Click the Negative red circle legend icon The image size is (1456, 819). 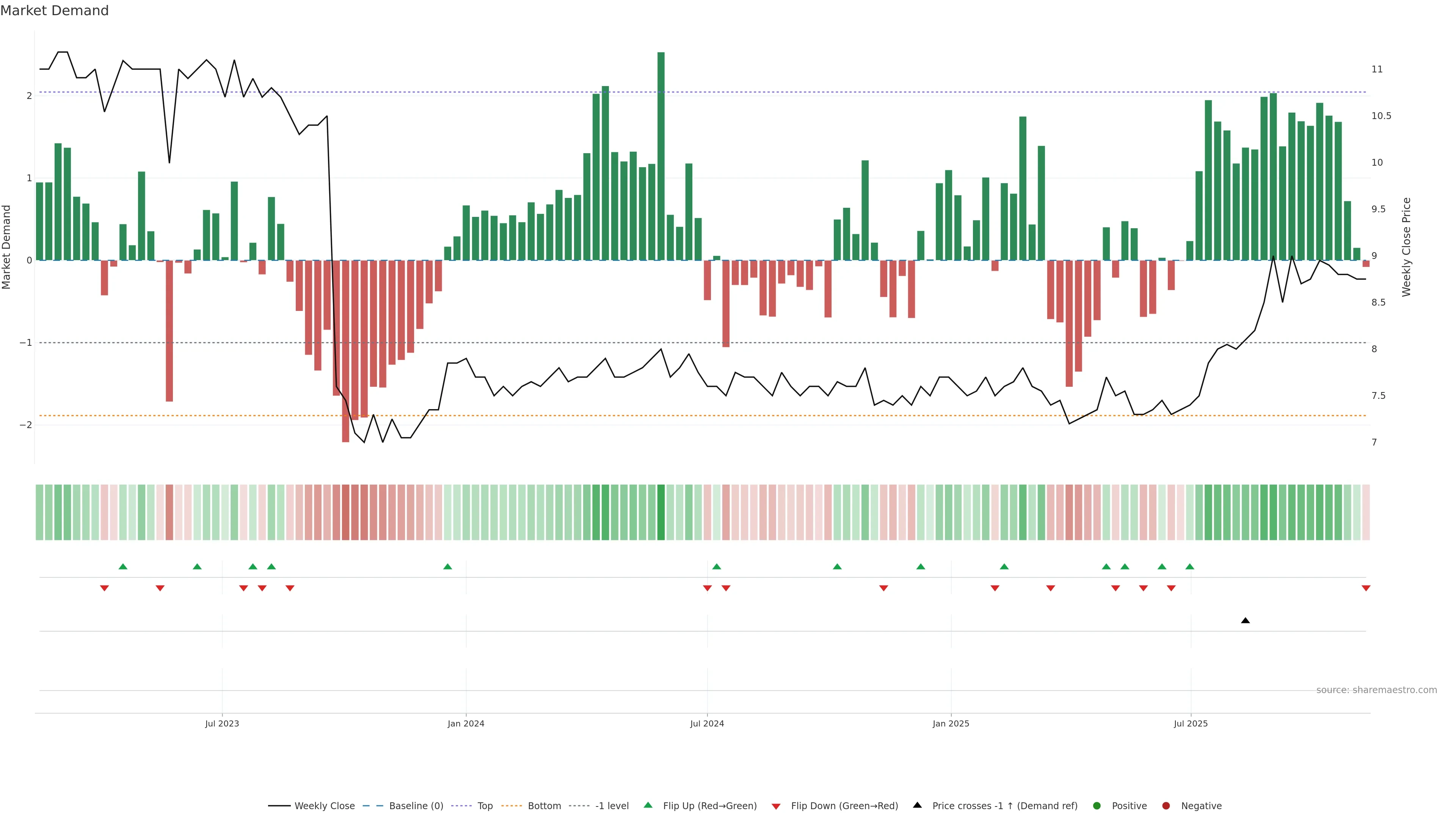1166,806
